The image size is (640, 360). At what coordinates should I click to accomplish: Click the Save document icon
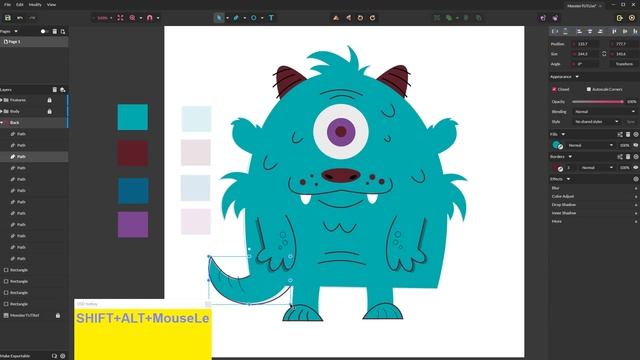coord(7,18)
